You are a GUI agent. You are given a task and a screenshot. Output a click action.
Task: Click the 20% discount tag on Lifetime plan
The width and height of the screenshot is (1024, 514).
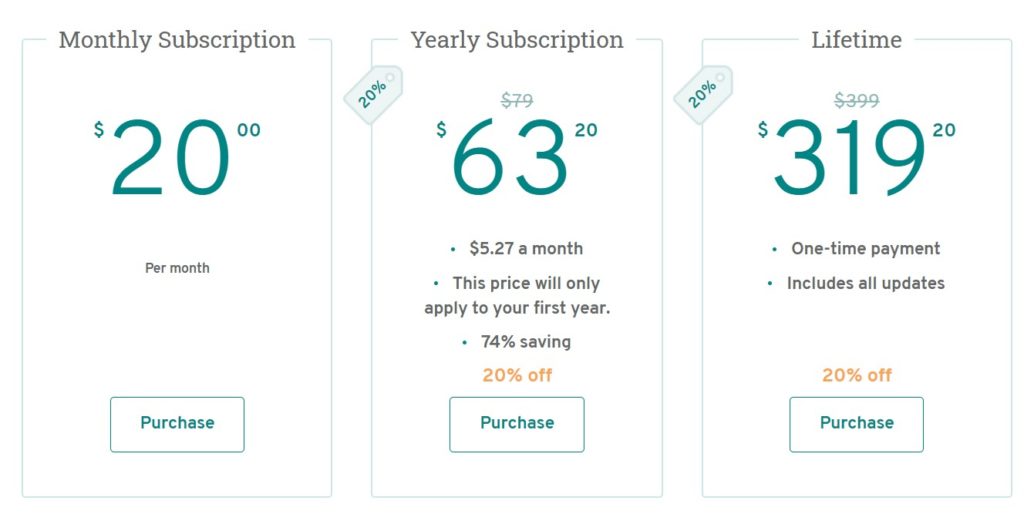(x=703, y=95)
